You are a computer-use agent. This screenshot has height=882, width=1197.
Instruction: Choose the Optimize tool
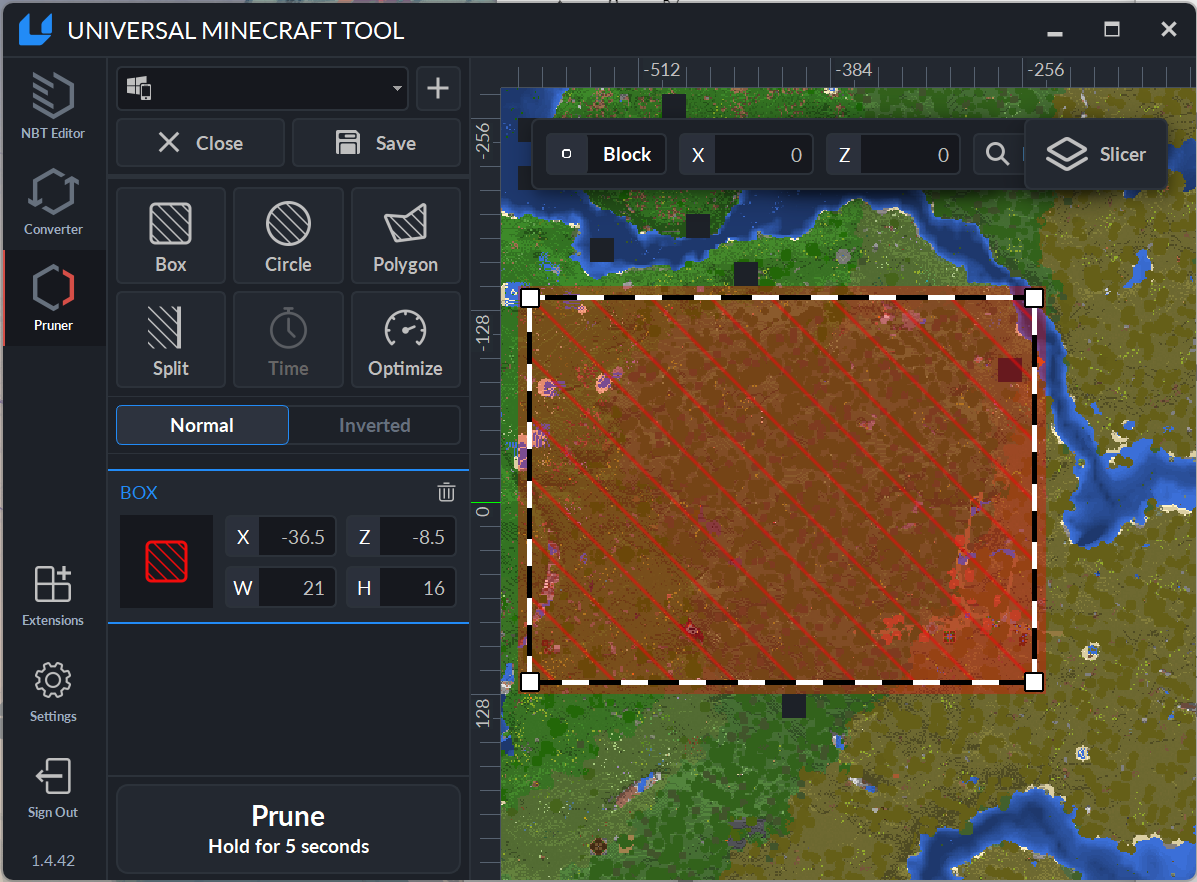pyautogui.click(x=405, y=340)
